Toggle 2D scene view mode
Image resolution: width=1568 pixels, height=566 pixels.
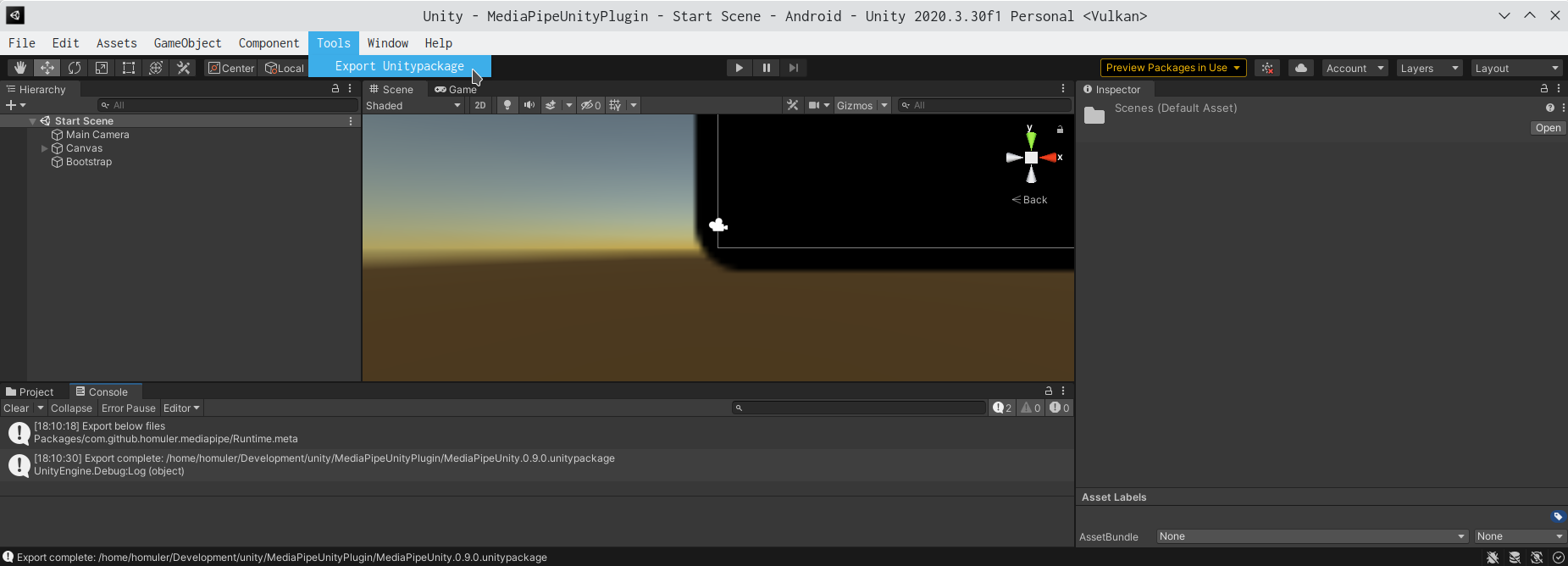point(480,105)
